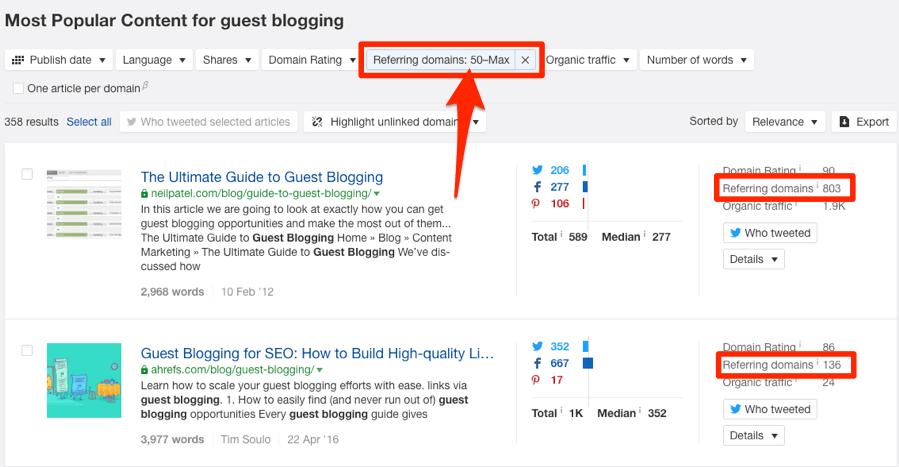This screenshot has width=899, height=467.
Task: Click the Facebook share count 667
Action: [x=560, y=363]
